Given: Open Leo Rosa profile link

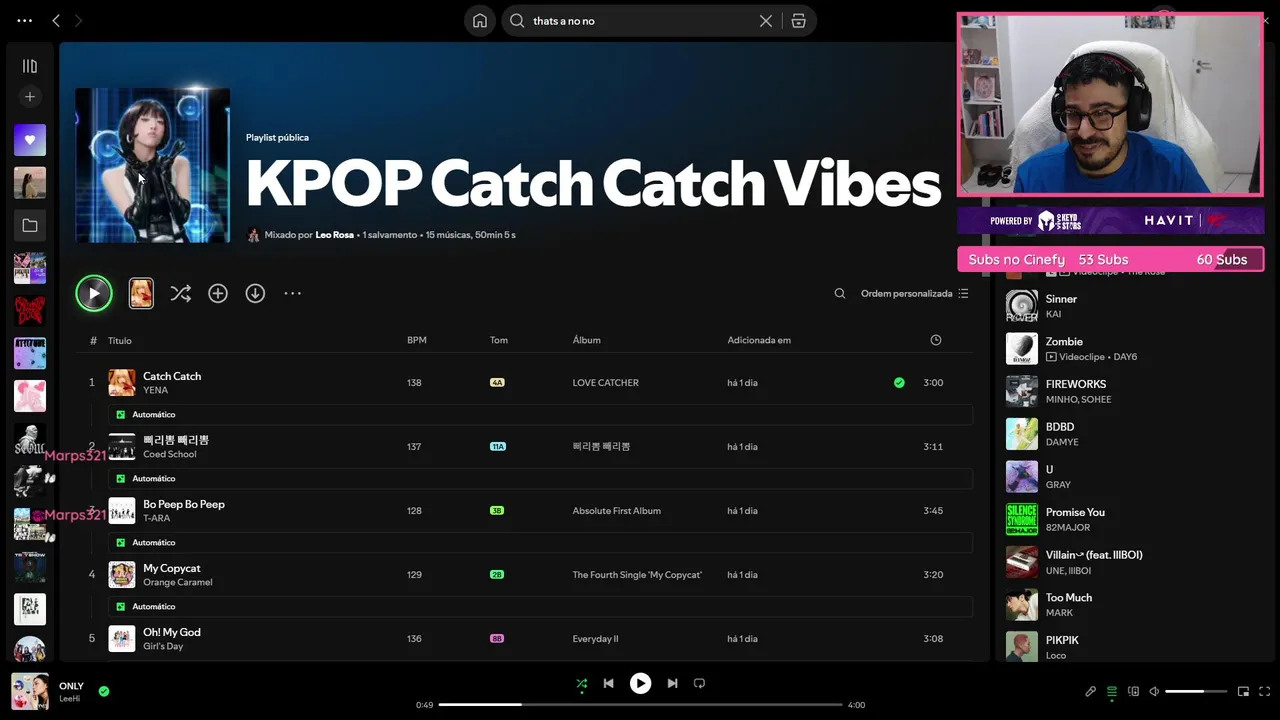Looking at the screenshot, I should tap(334, 235).
